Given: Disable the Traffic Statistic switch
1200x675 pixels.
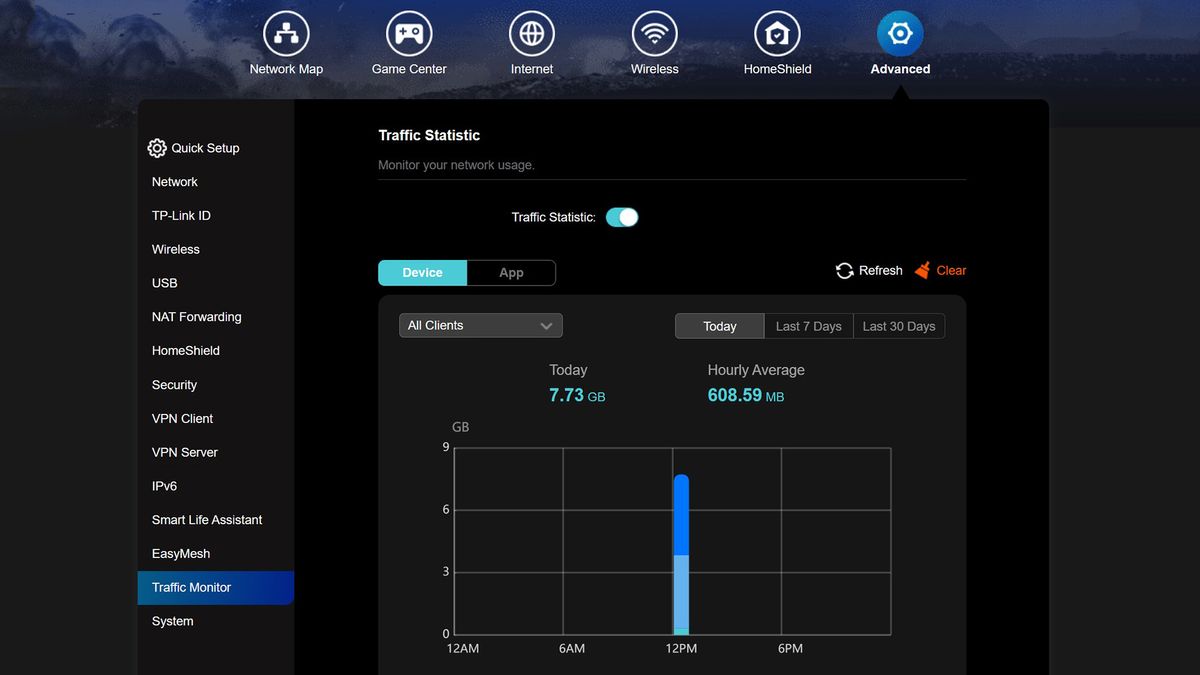Looking at the screenshot, I should click(x=622, y=216).
